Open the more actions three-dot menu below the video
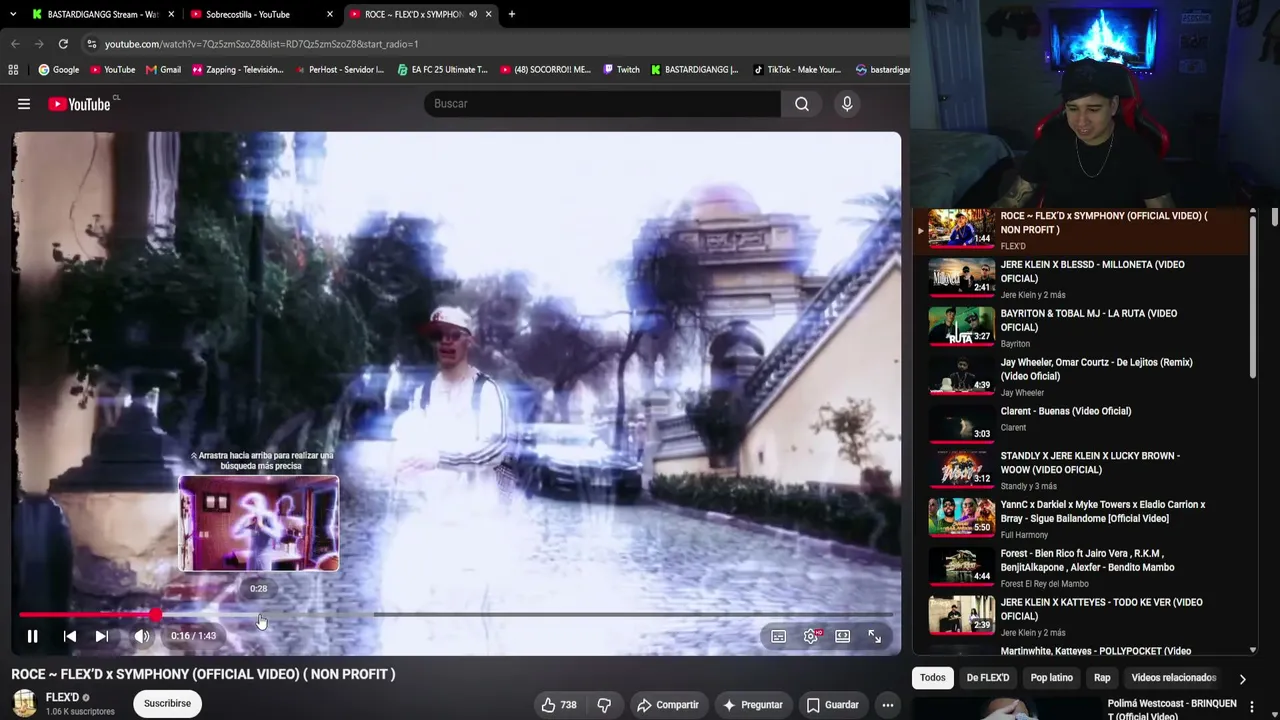This screenshot has height=720, width=1280. [x=887, y=705]
